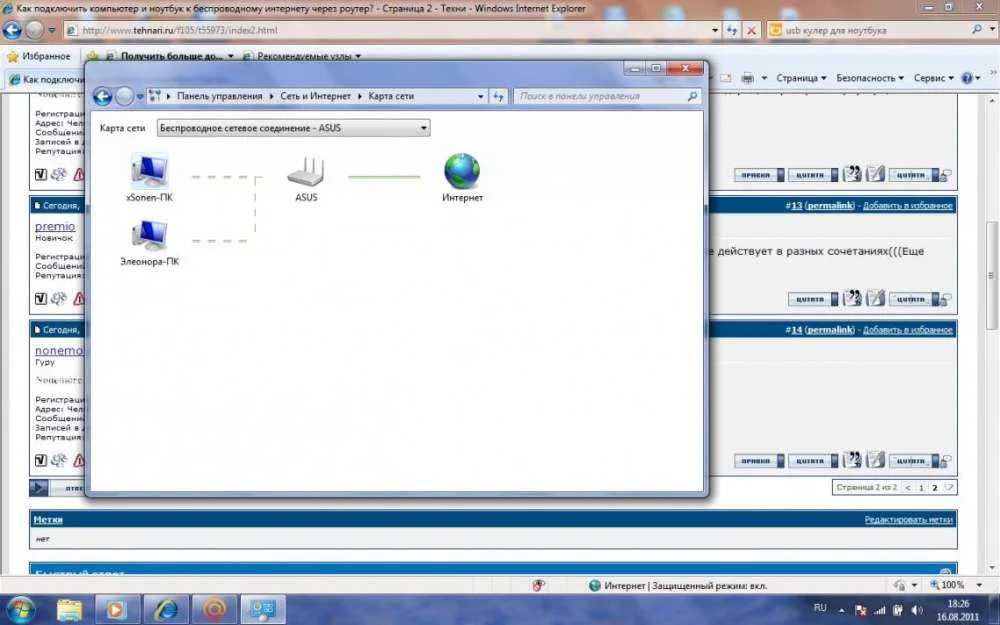
Task: Click search magnifier in Control Panel
Action: click(x=693, y=96)
